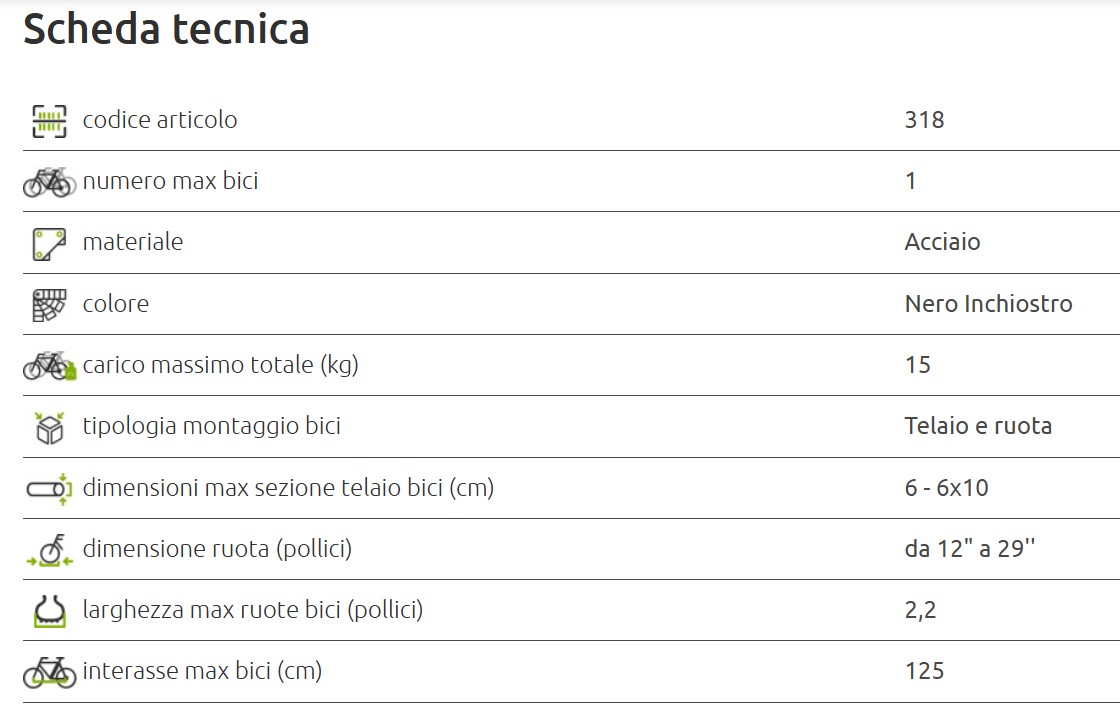
Task: Click the codice articolo value 318
Action: point(924,120)
